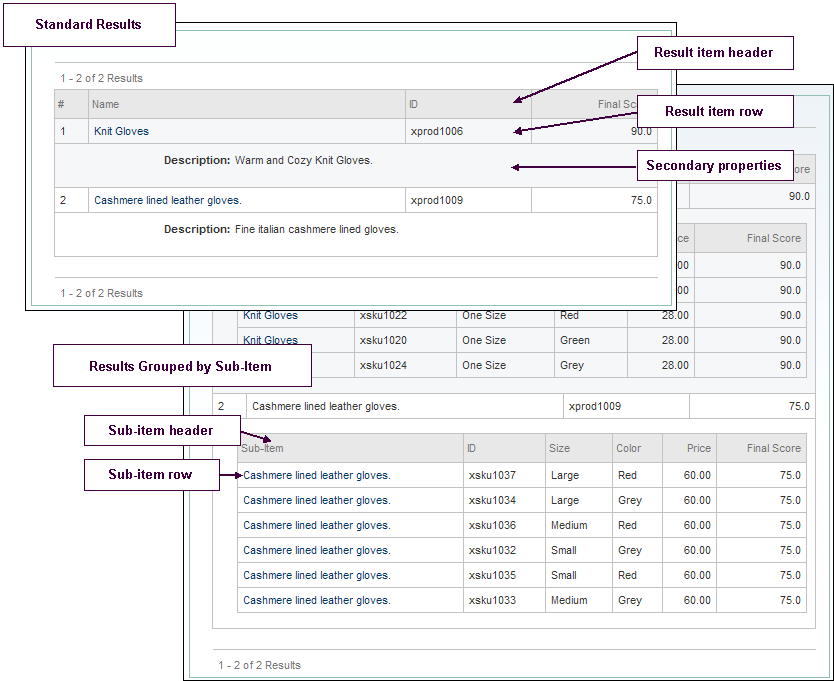
Task: Select the One Size cell in the xsku1024 row
Action: (505, 366)
